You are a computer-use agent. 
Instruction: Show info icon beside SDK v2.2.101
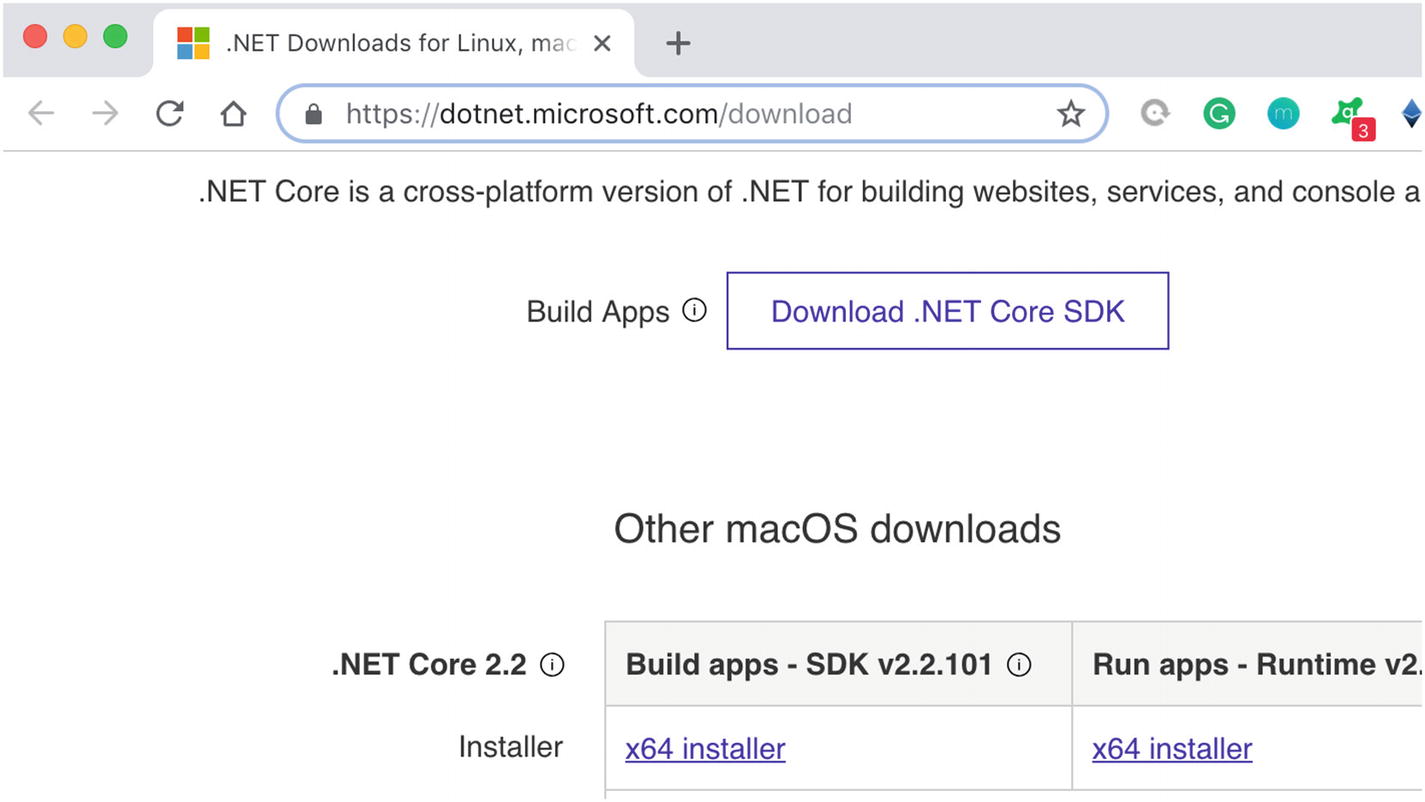(x=1019, y=664)
